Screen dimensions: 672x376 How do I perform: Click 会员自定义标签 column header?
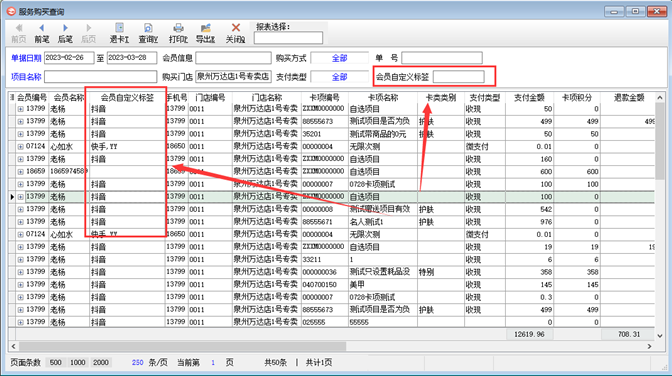[127, 98]
